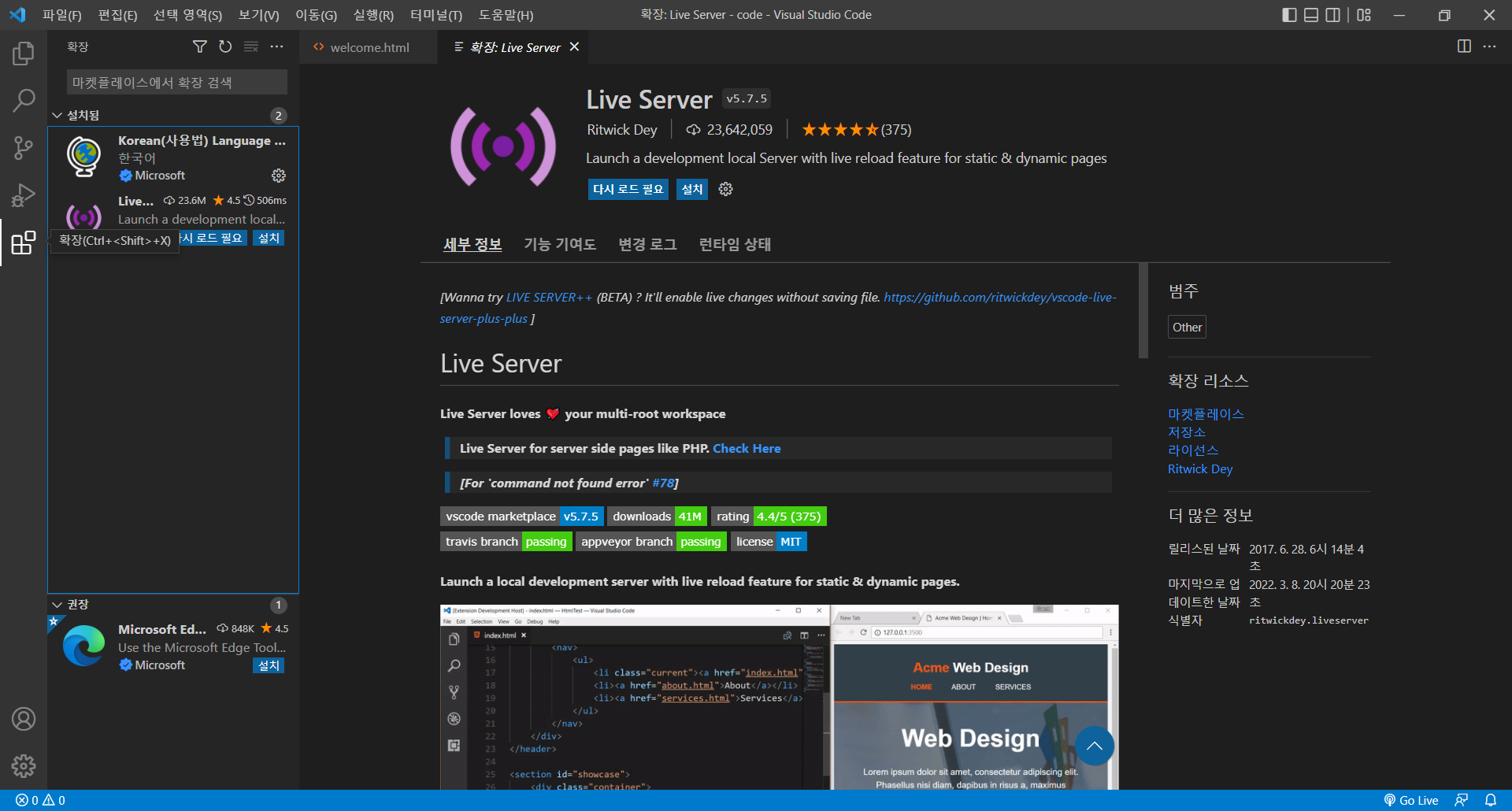The width and height of the screenshot is (1512, 811).
Task: Open manage gear beside Live Server install button
Action: (x=726, y=189)
